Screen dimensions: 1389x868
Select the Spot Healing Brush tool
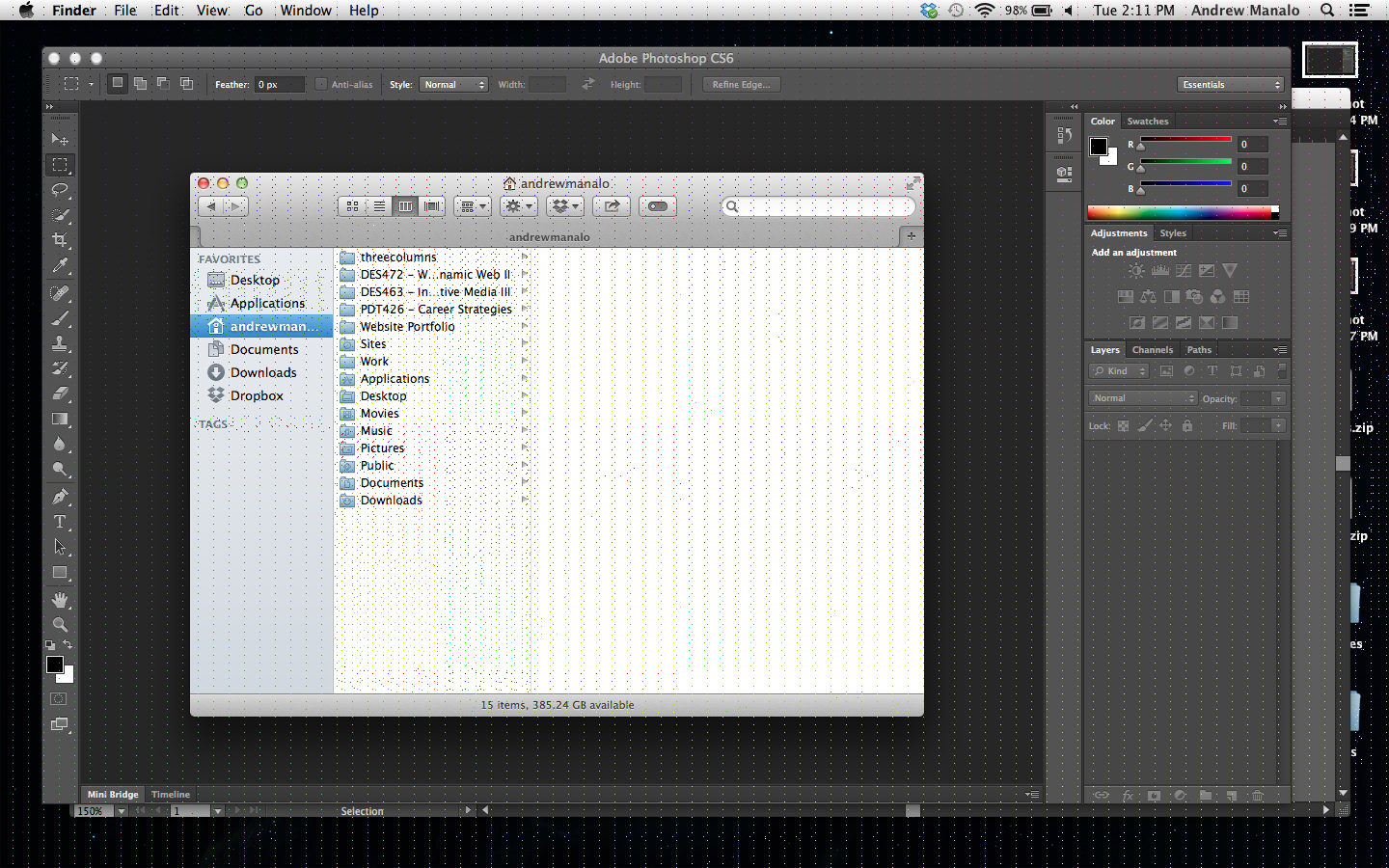tap(60, 293)
